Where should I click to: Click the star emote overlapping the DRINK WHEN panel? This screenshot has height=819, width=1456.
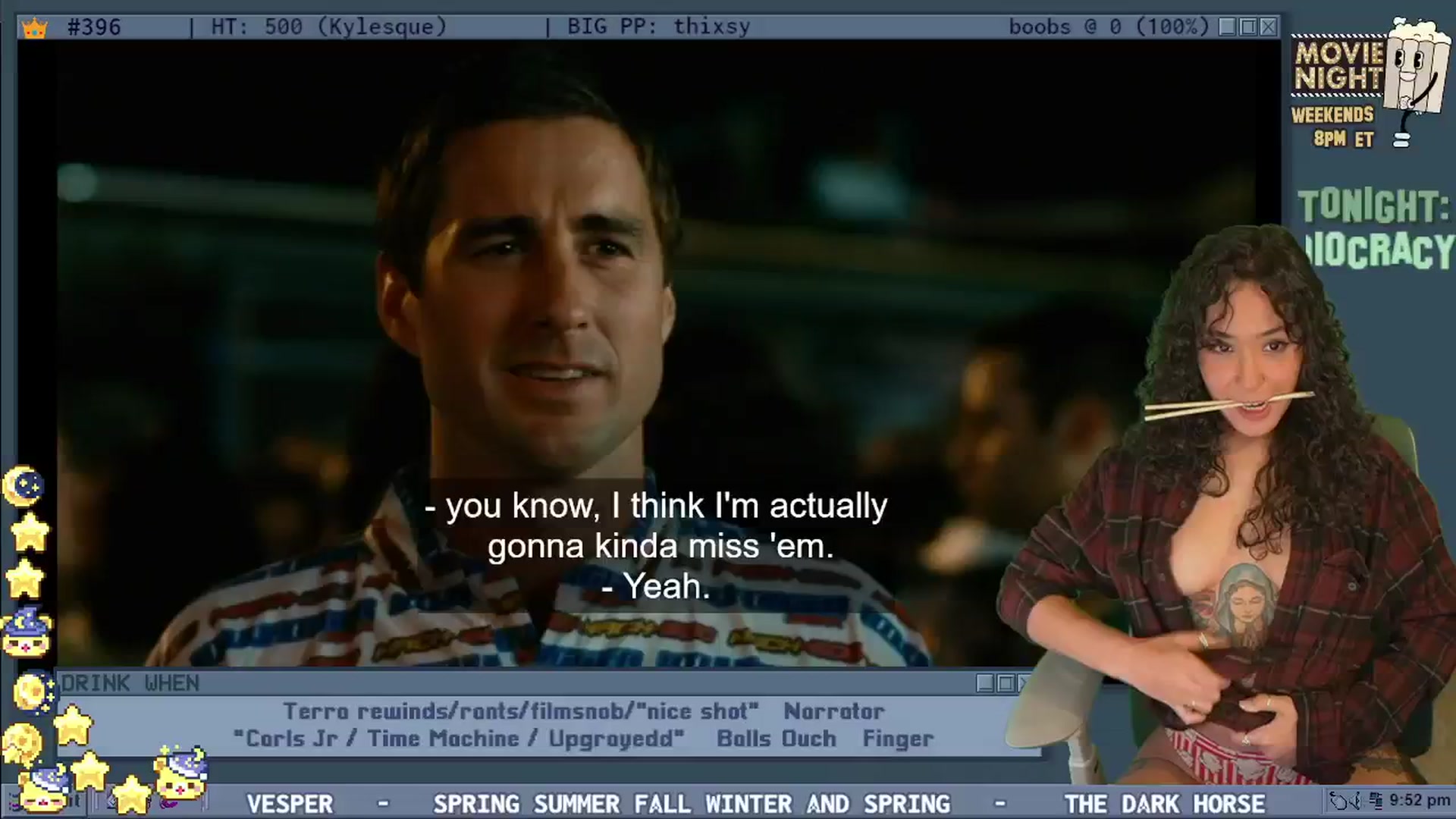(72, 726)
